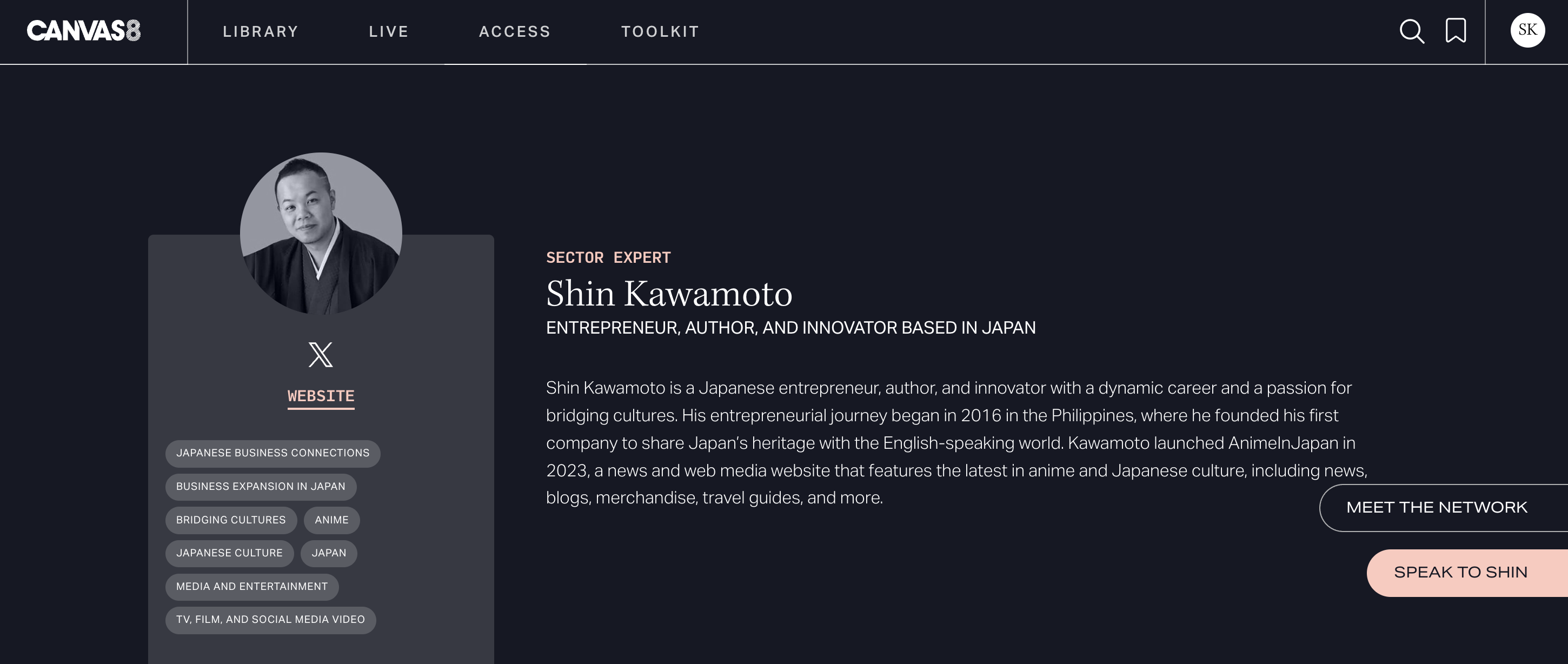This screenshot has width=1568, height=664.
Task: Click the Meet the Network button
Action: coord(1443,508)
